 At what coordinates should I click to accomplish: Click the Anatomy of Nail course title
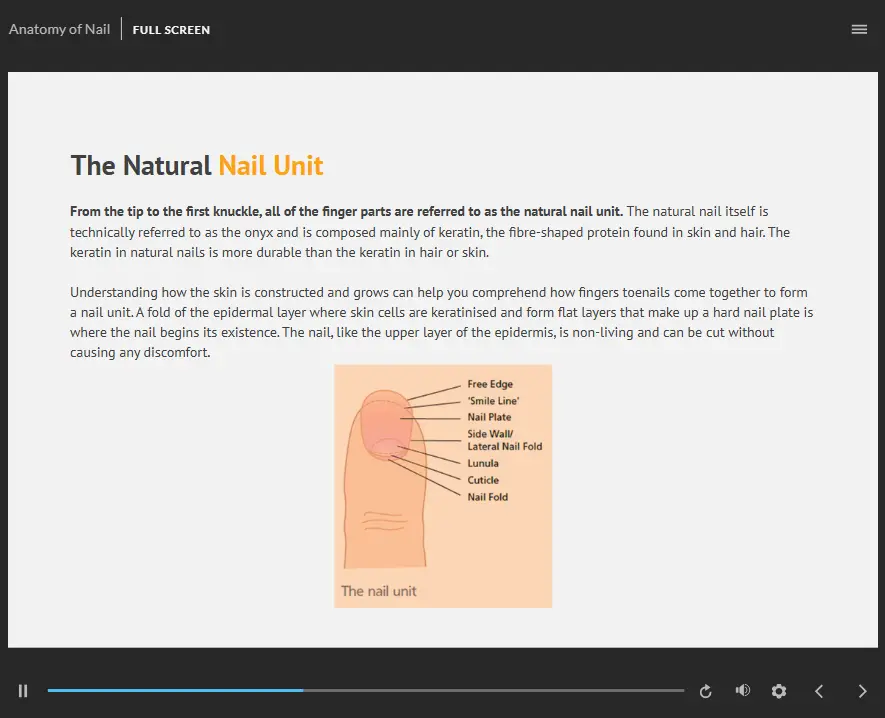click(x=60, y=29)
